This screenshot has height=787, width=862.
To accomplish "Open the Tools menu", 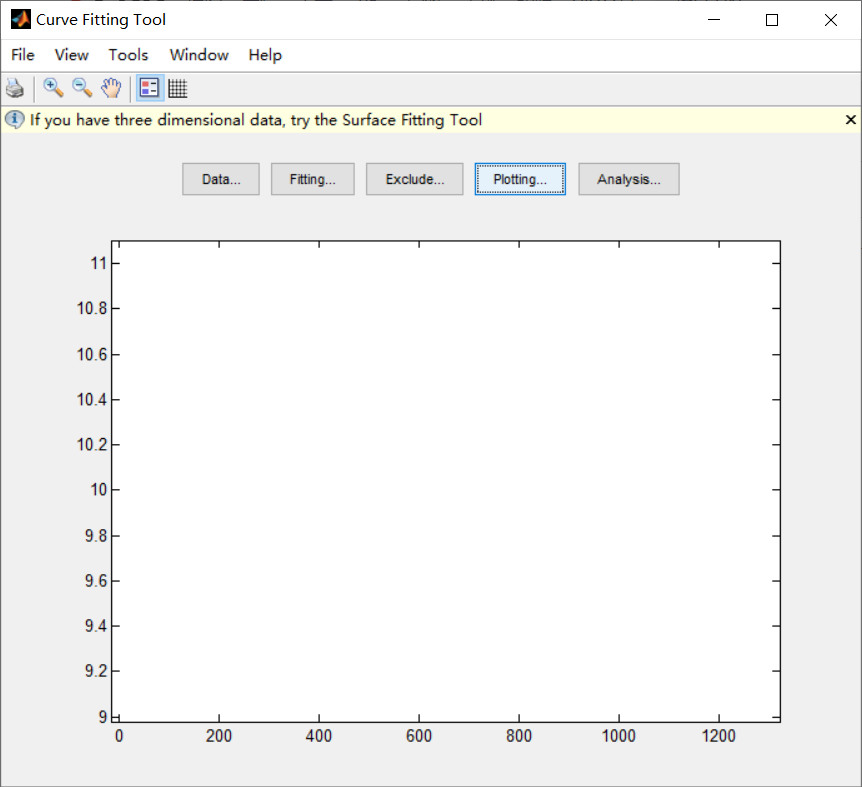I will coord(128,55).
